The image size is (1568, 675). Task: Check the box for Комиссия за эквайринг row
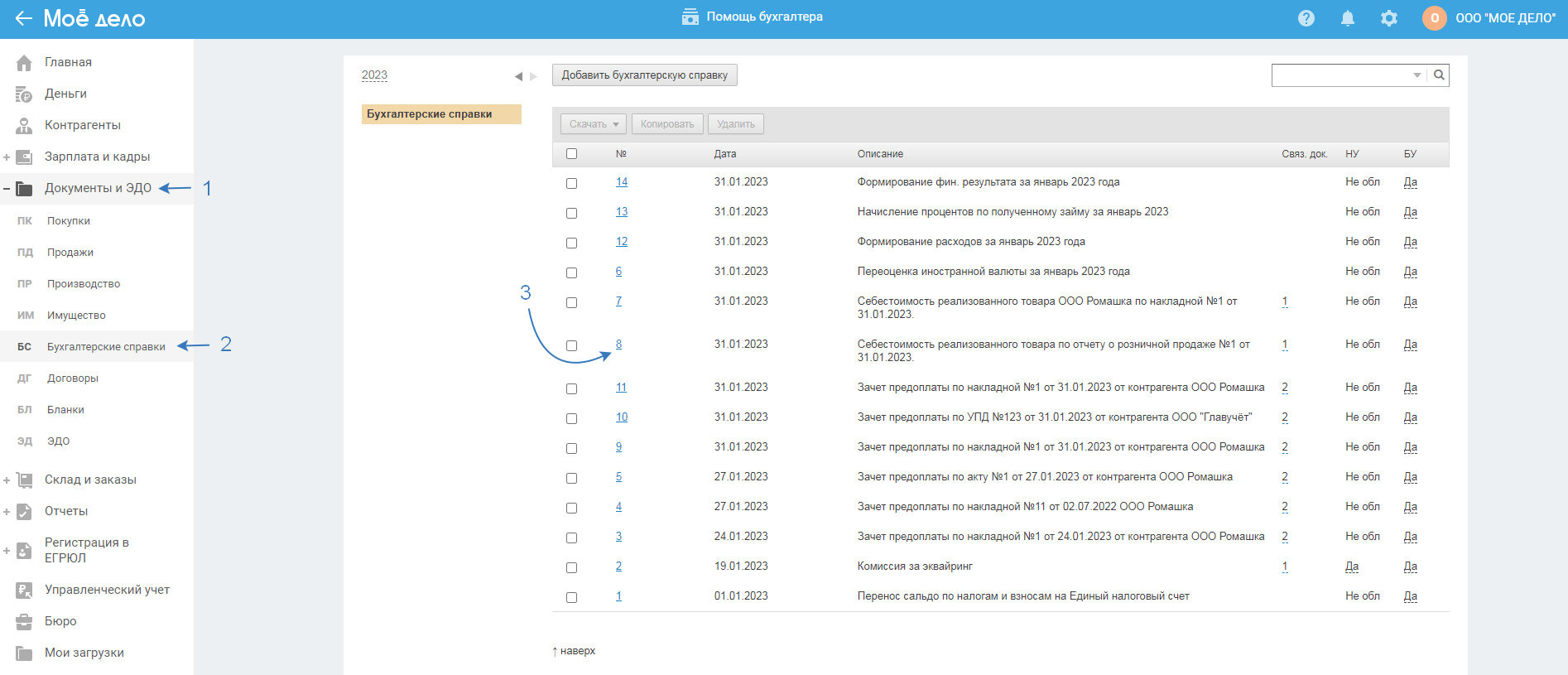(x=571, y=567)
